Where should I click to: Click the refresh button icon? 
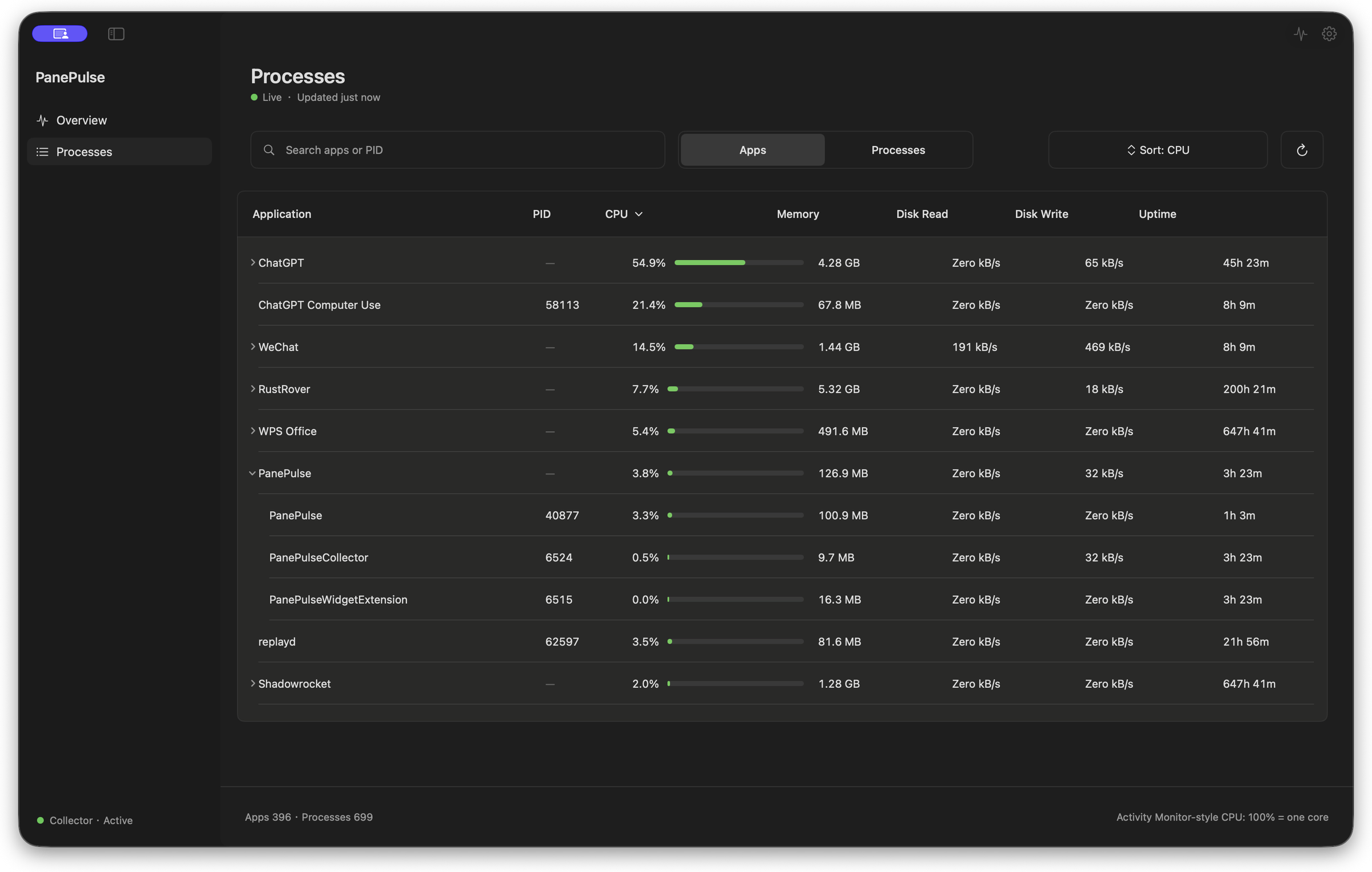[1302, 150]
